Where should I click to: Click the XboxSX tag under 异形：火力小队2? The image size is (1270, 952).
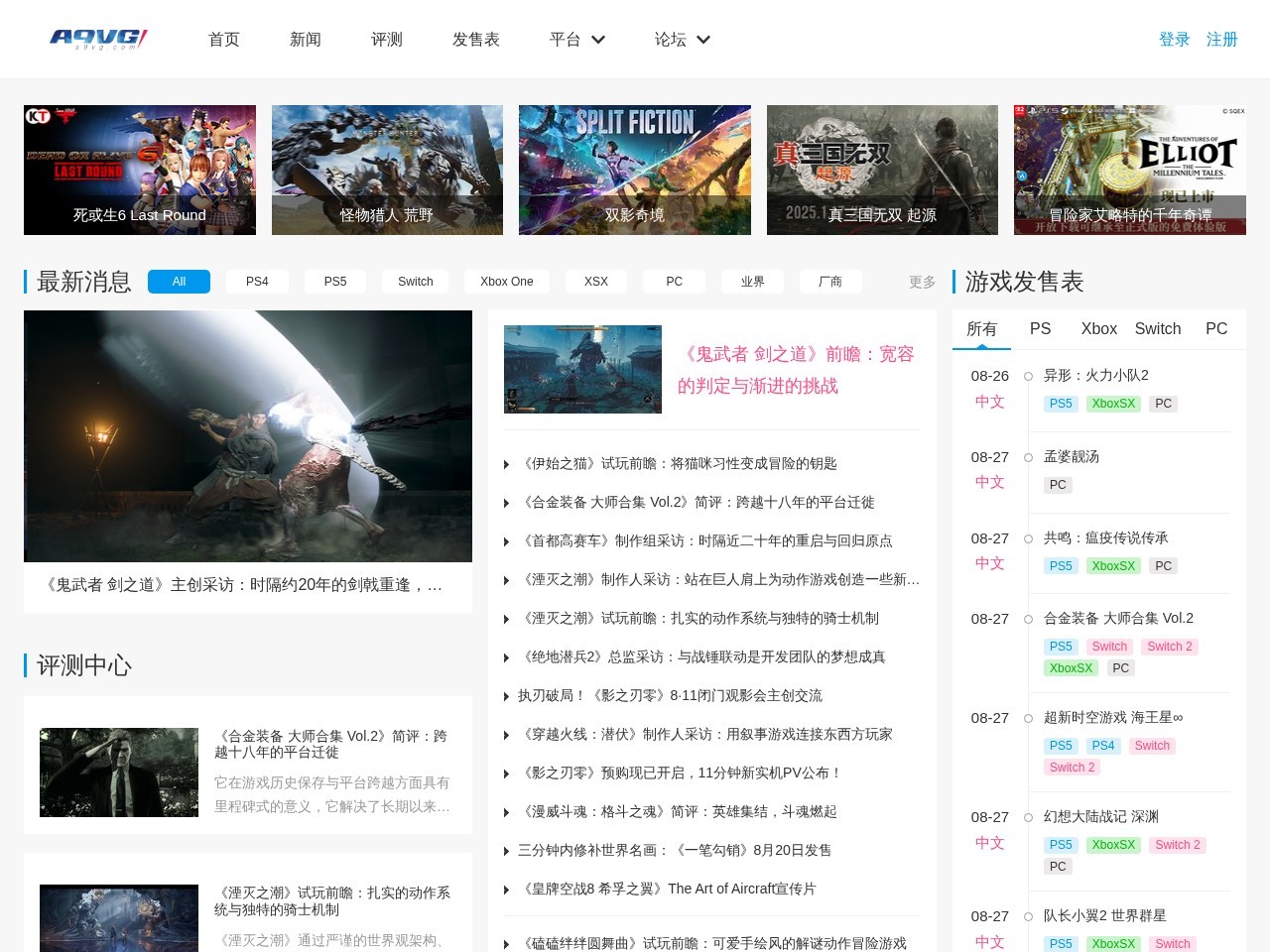coord(1113,404)
